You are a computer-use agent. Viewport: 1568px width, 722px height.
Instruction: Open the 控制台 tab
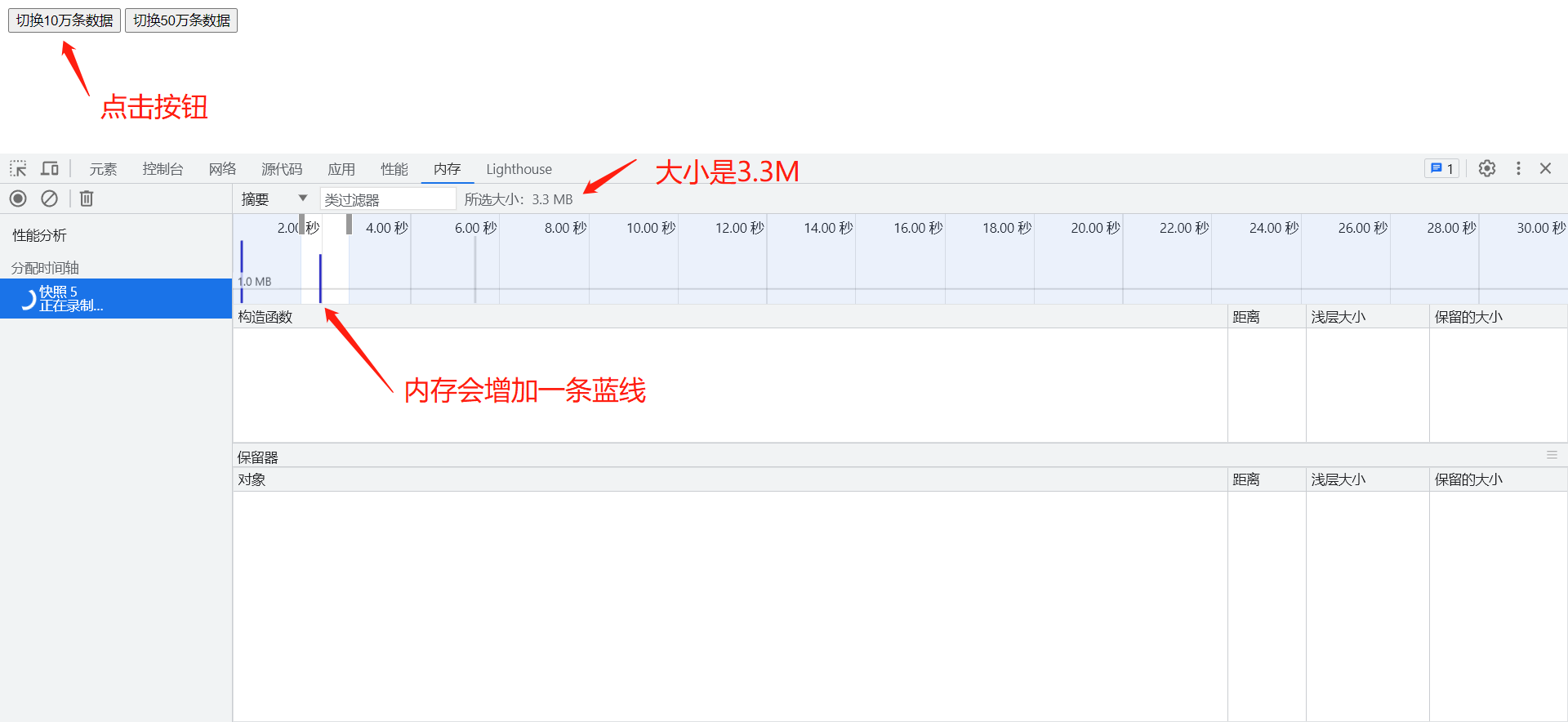[163, 169]
